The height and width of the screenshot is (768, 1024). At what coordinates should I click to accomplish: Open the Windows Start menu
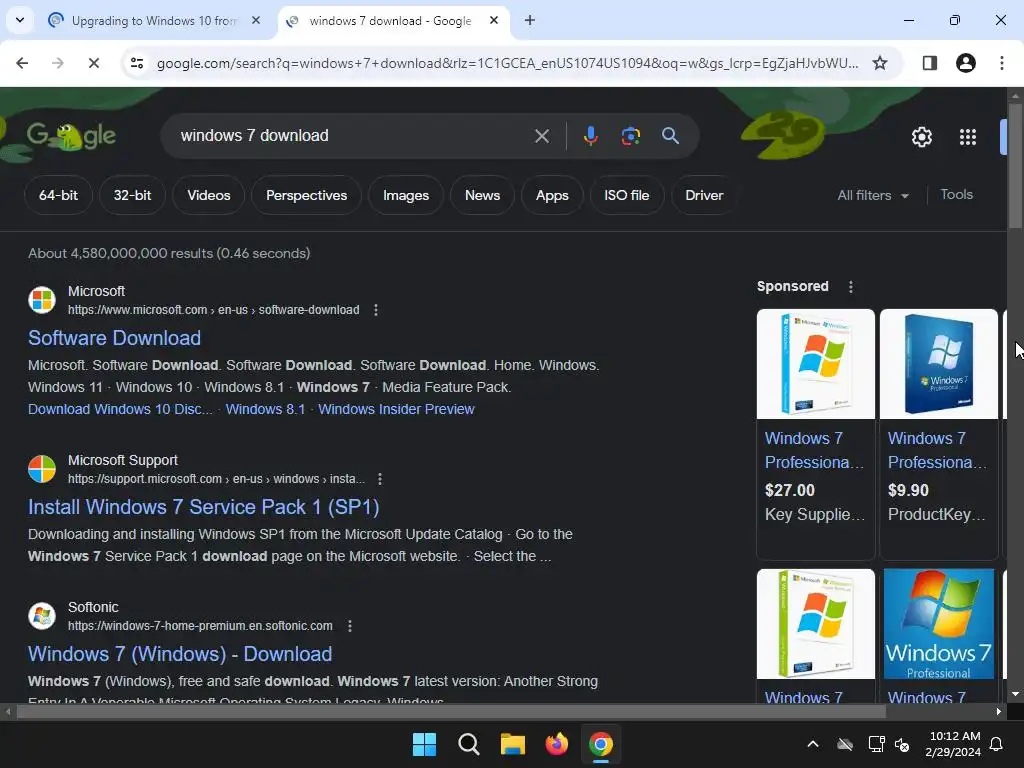[x=424, y=744]
